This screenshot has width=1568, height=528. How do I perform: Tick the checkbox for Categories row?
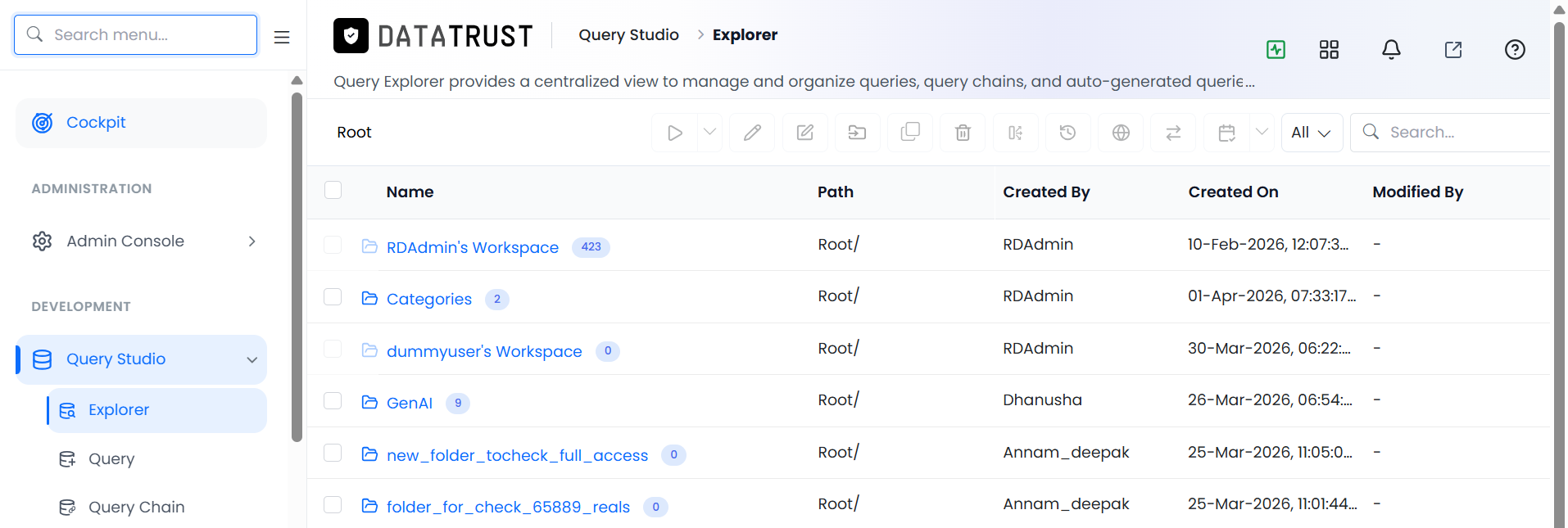(333, 296)
